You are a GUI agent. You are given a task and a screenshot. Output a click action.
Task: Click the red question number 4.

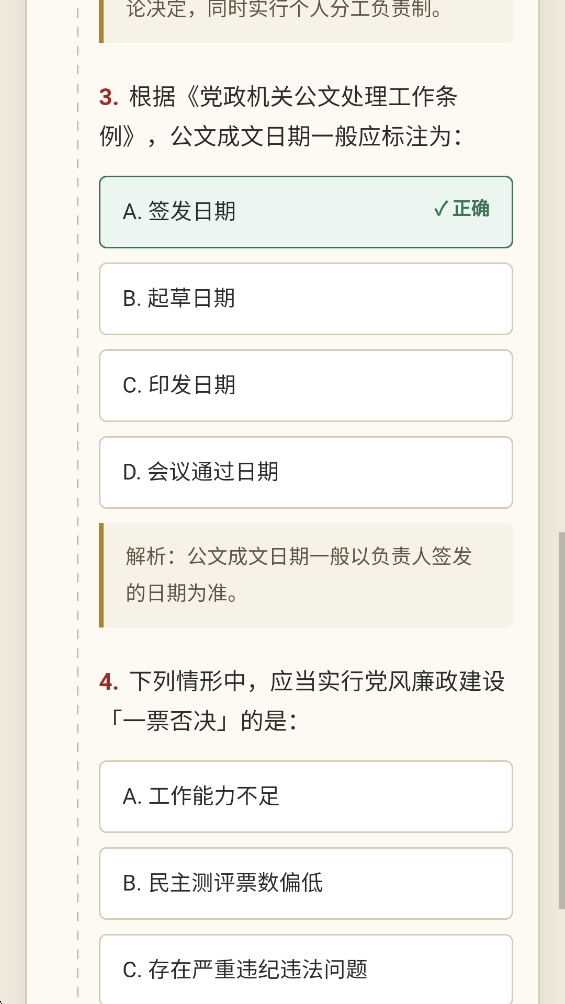(x=109, y=682)
